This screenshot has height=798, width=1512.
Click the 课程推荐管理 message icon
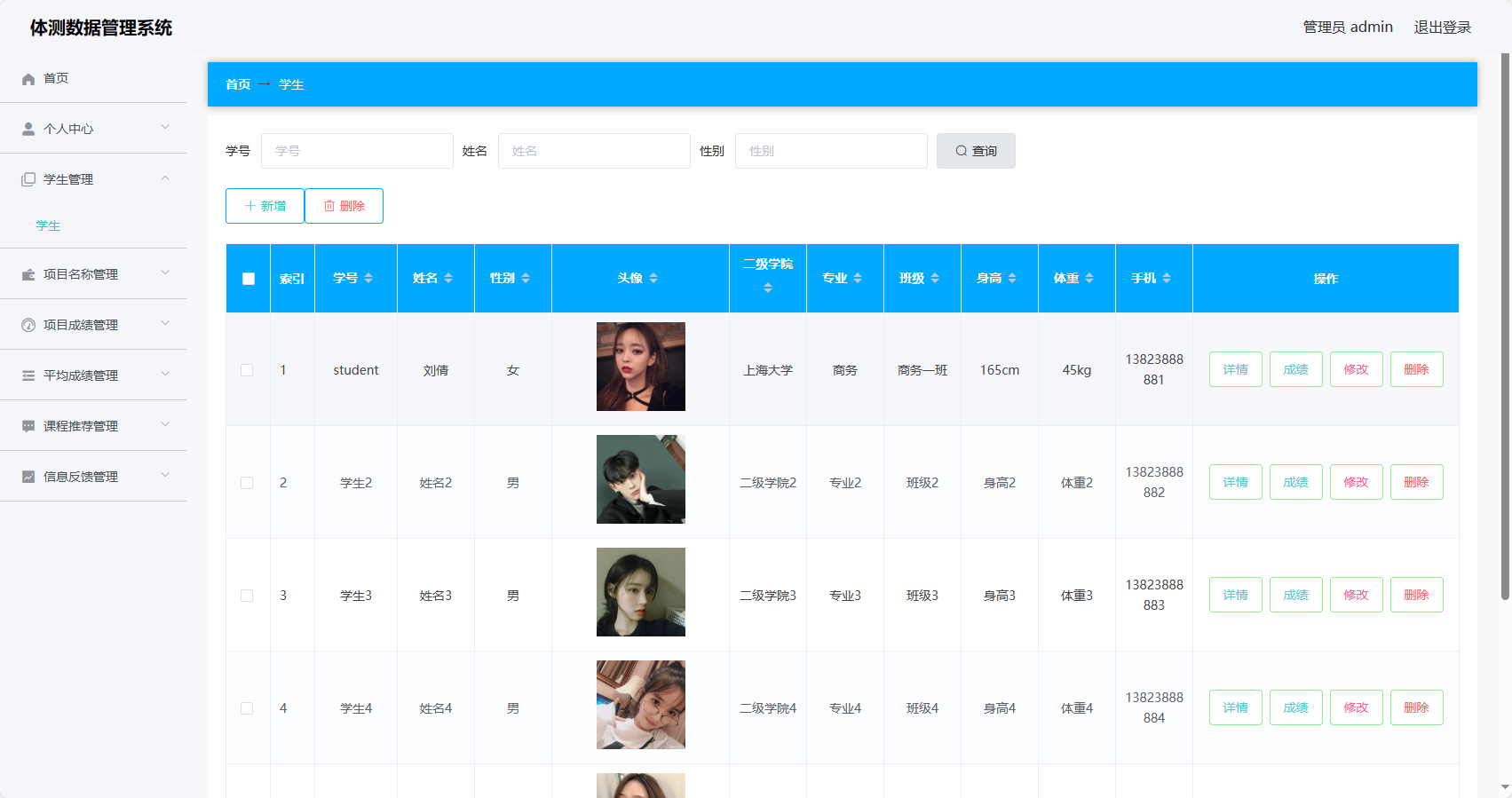click(x=28, y=426)
